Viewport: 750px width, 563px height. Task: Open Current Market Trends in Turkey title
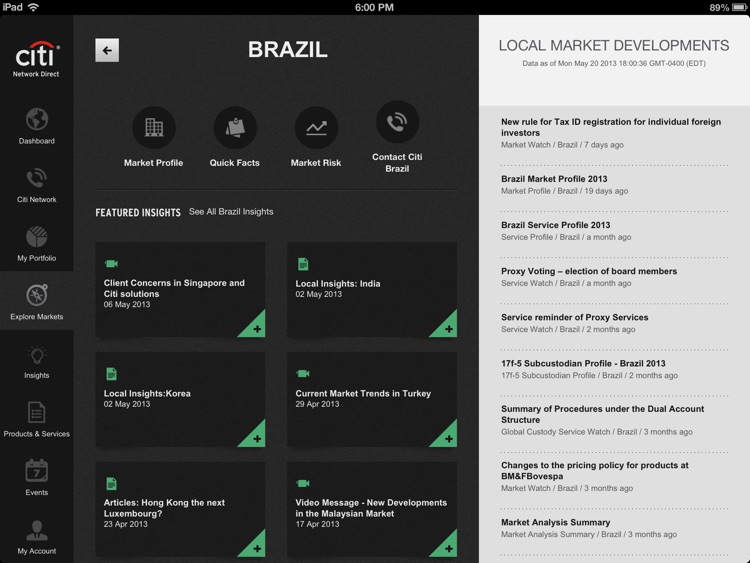pyautogui.click(x=363, y=394)
